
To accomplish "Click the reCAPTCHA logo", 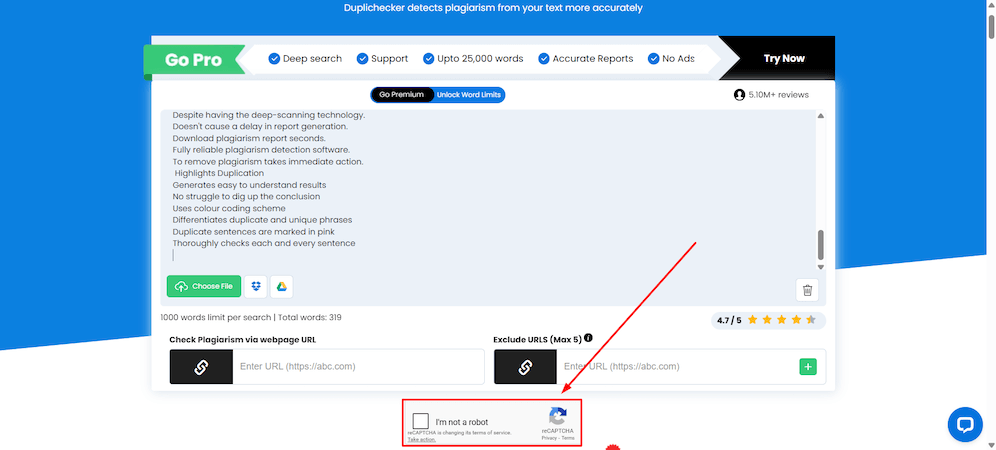I will [x=557, y=417].
